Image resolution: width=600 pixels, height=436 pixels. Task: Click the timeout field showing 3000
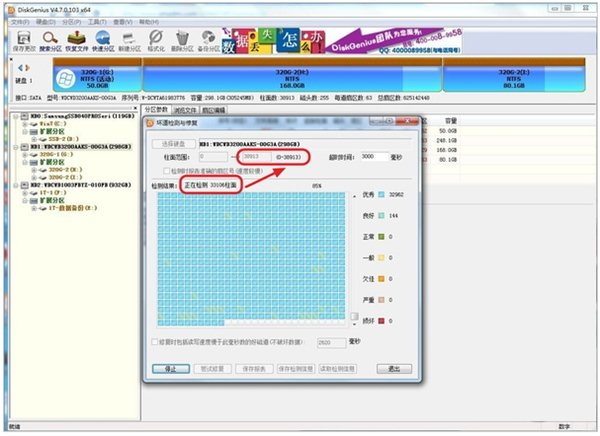pyautogui.click(x=374, y=157)
